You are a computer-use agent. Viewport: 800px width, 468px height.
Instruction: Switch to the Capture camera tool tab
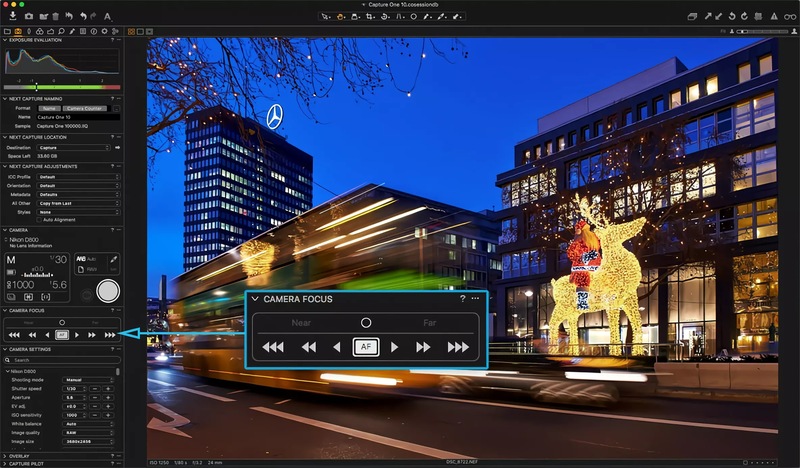coord(18,31)
